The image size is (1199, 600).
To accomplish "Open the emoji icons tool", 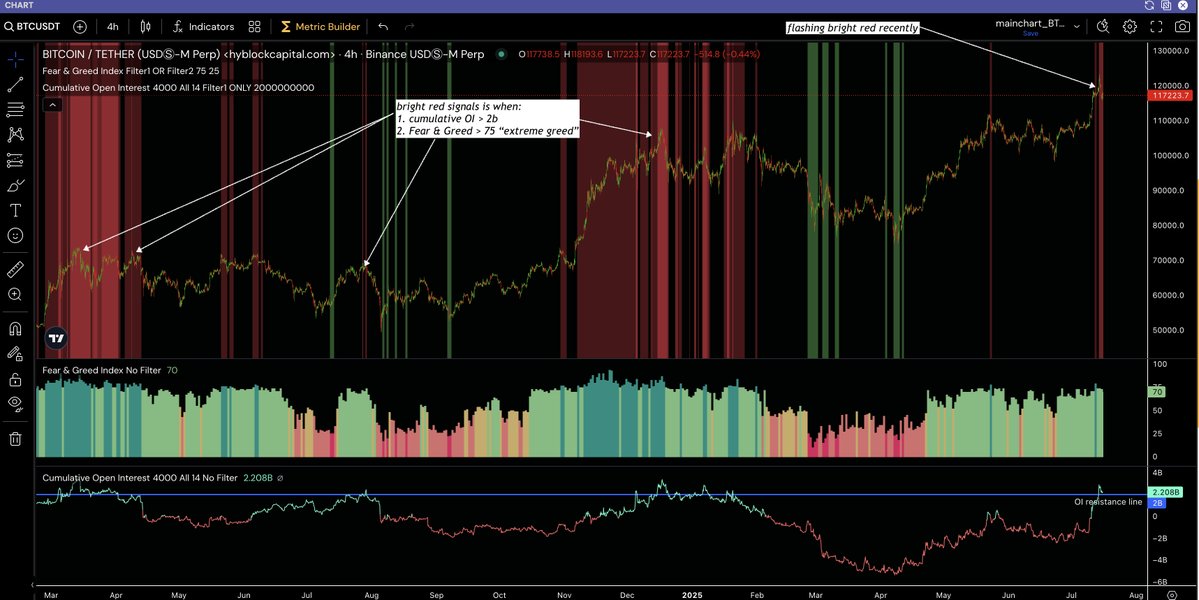I will pyautogui.click(x=15, y=235).
